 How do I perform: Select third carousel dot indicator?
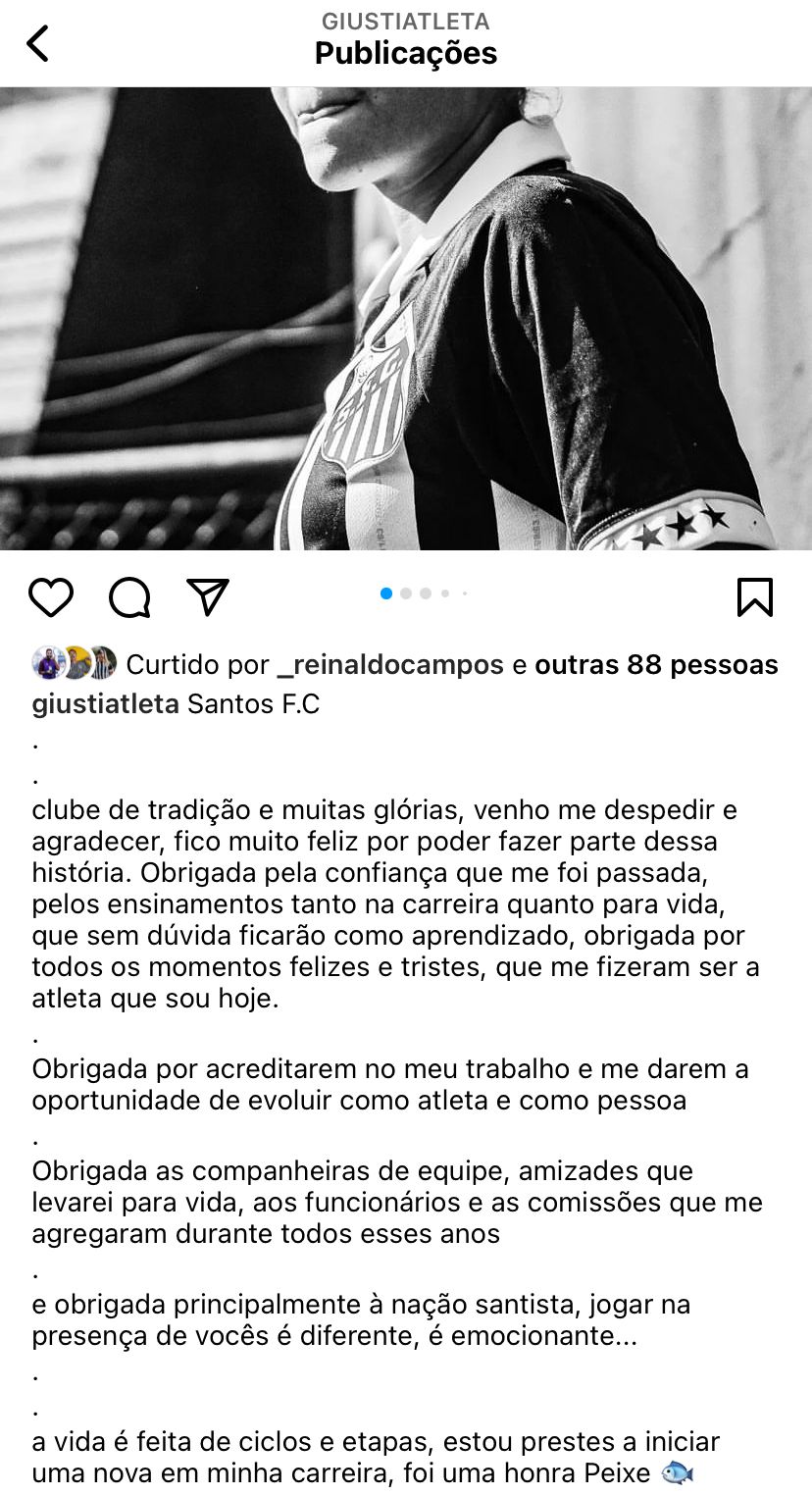pyautogui.click(x=426, y=593)
